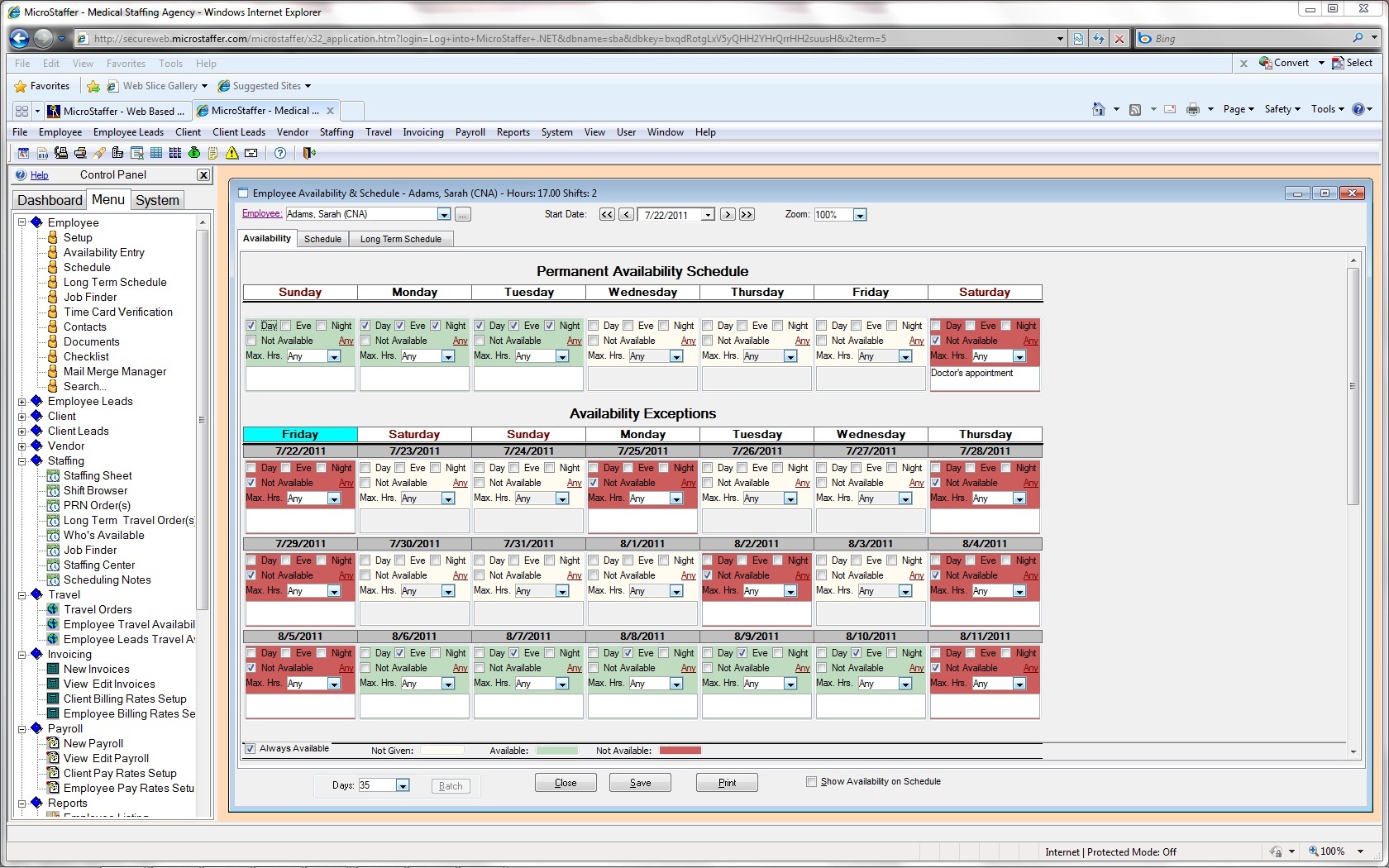The image size is (1389, 868).
Task: Click the Start Date input field
Action: pyautogui.click(x=669, y=215)
